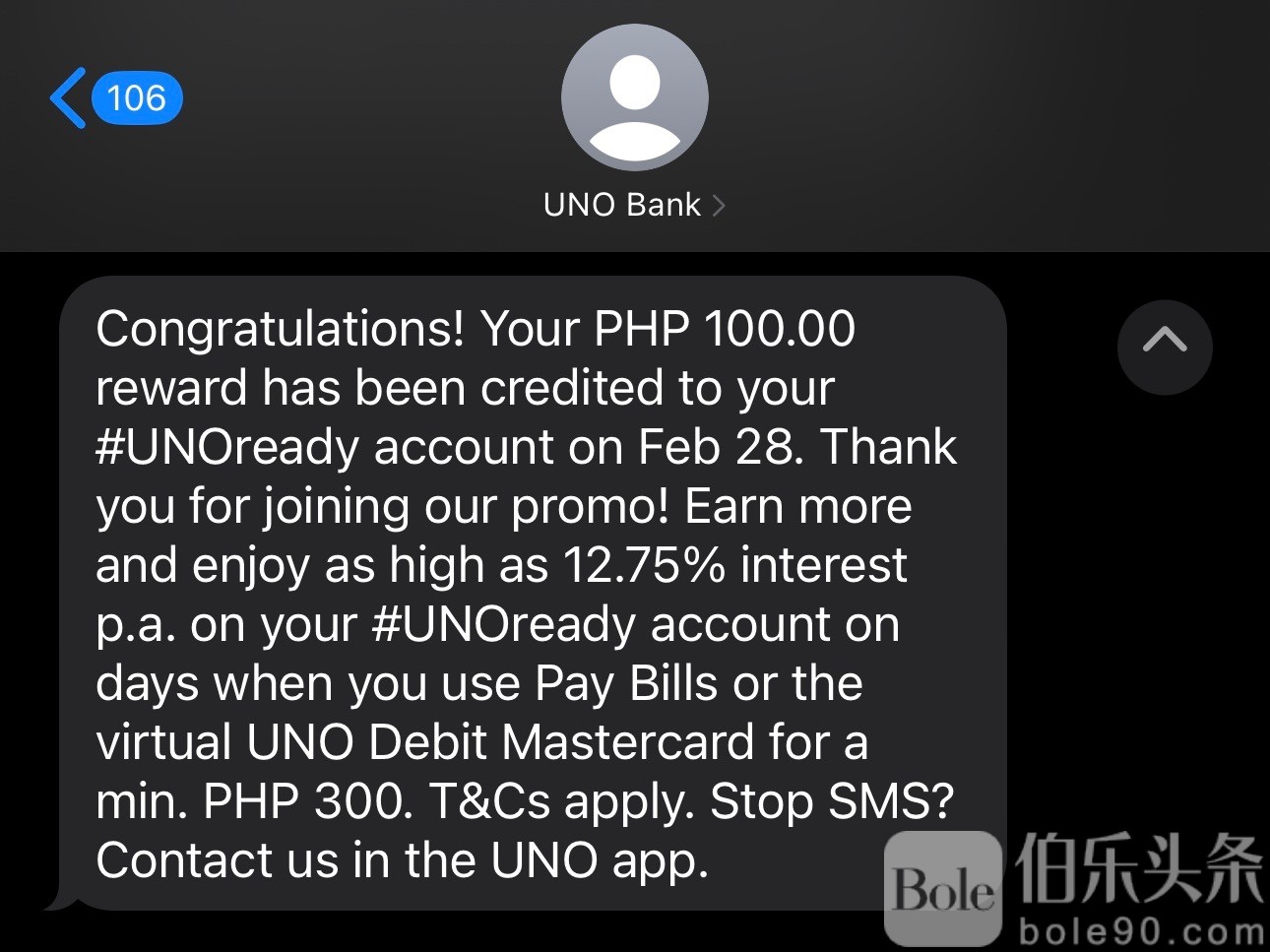Viewport: 1270px width, 952px height.
Task: Tap the word Congratulations! in the message
Action: click(x=280, y=331)
